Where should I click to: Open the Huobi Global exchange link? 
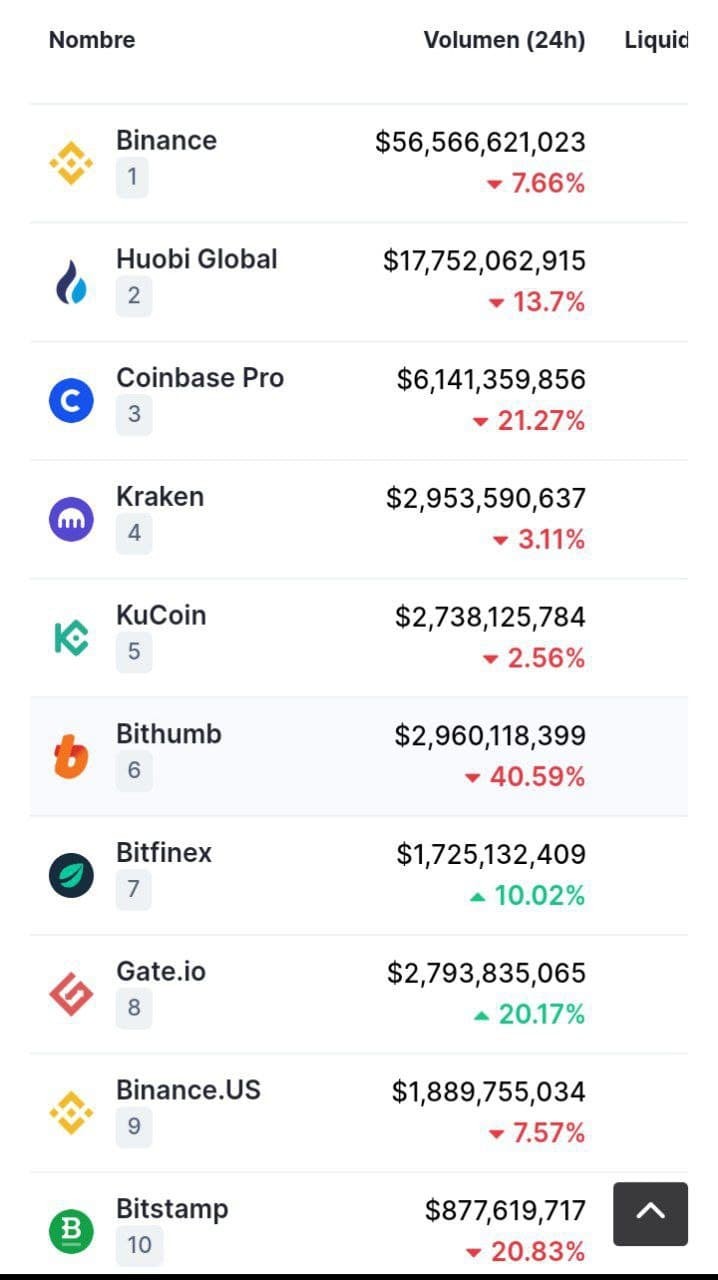[x=197, y=259]
